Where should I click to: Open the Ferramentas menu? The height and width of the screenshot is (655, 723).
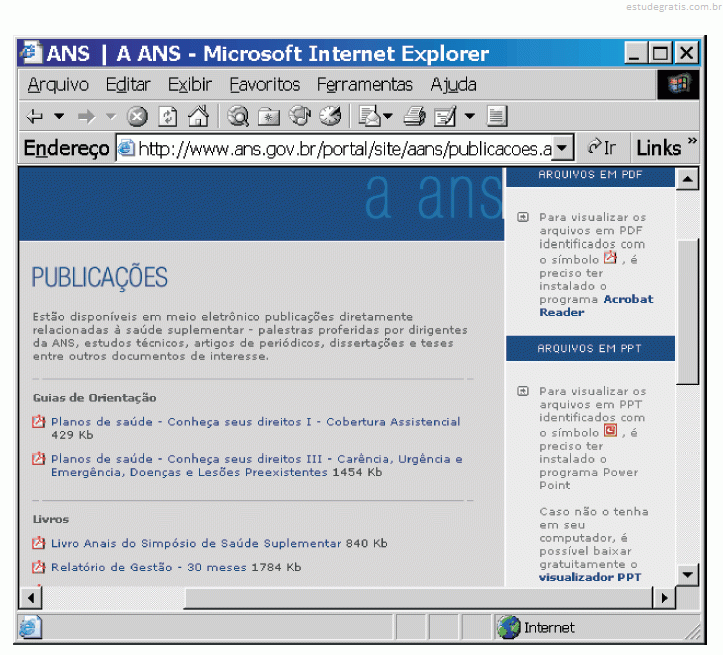point(365,85)
